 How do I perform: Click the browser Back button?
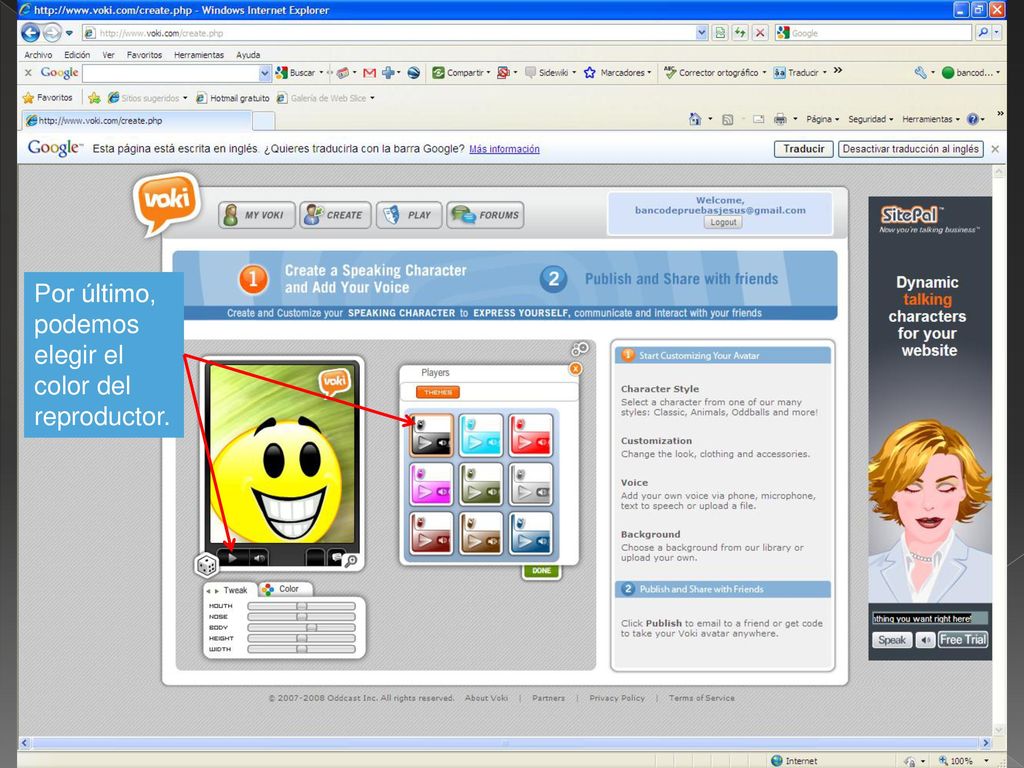pos(31,33)
